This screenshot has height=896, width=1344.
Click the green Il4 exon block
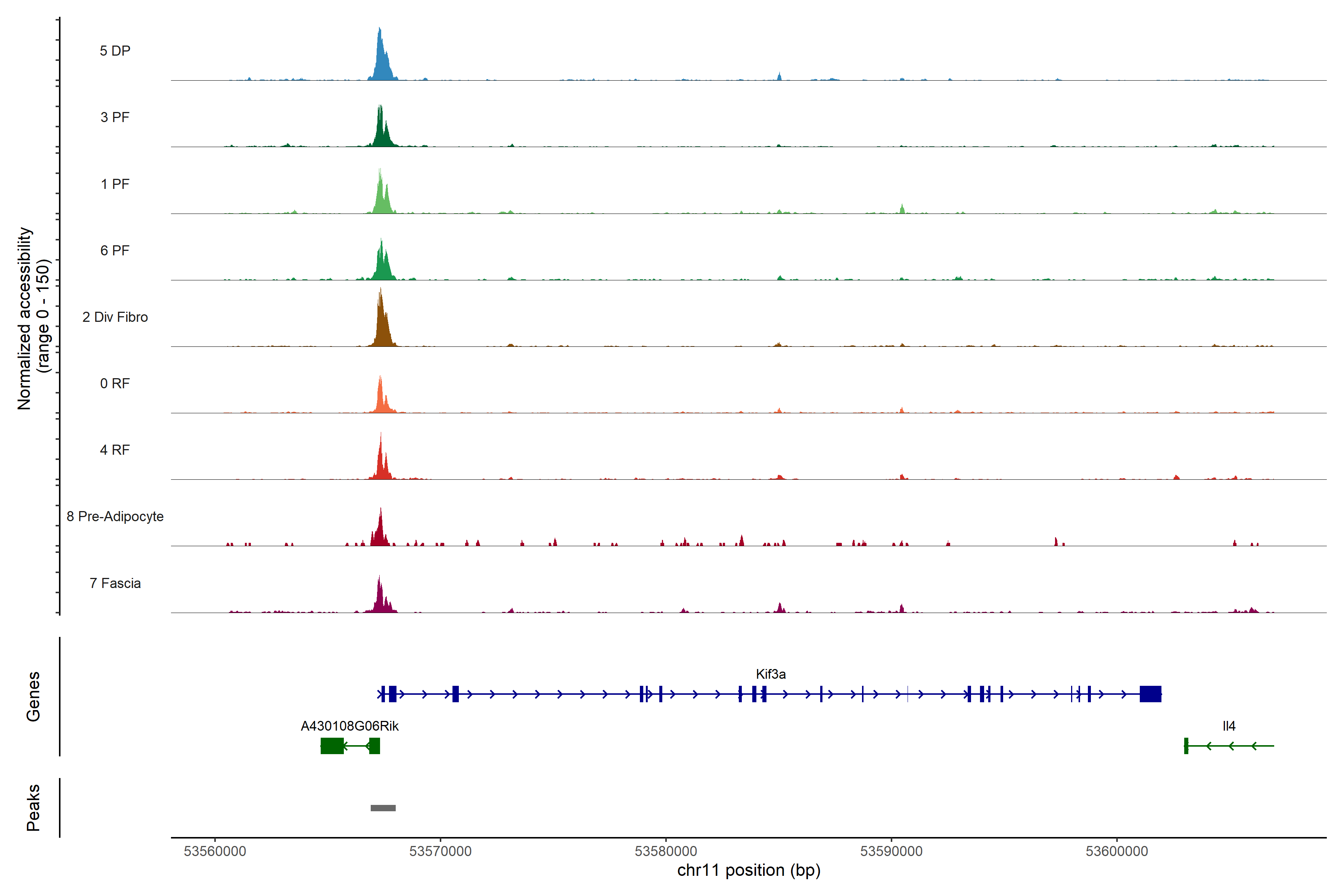[1186, 746]
